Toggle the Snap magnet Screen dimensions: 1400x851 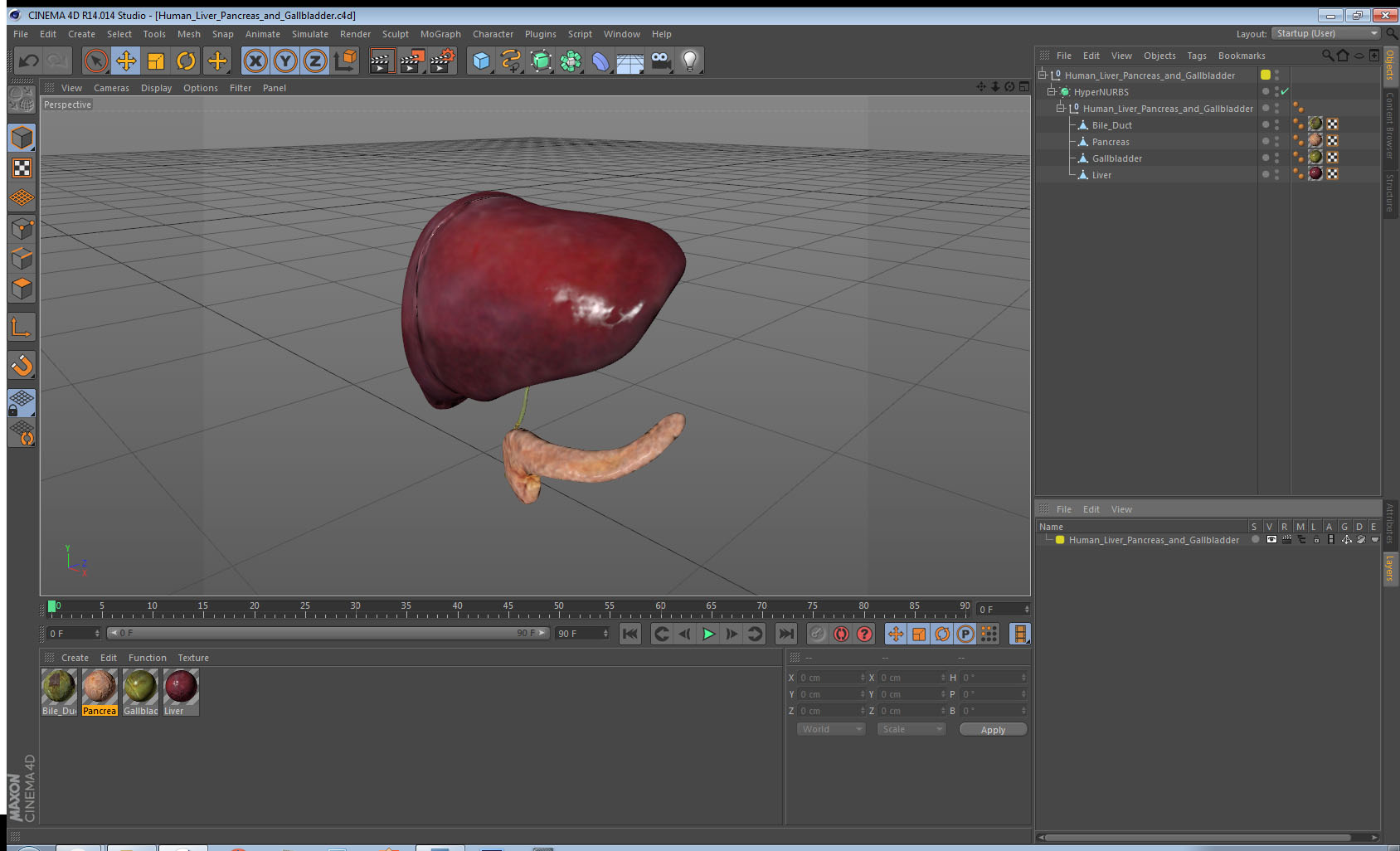22,365
